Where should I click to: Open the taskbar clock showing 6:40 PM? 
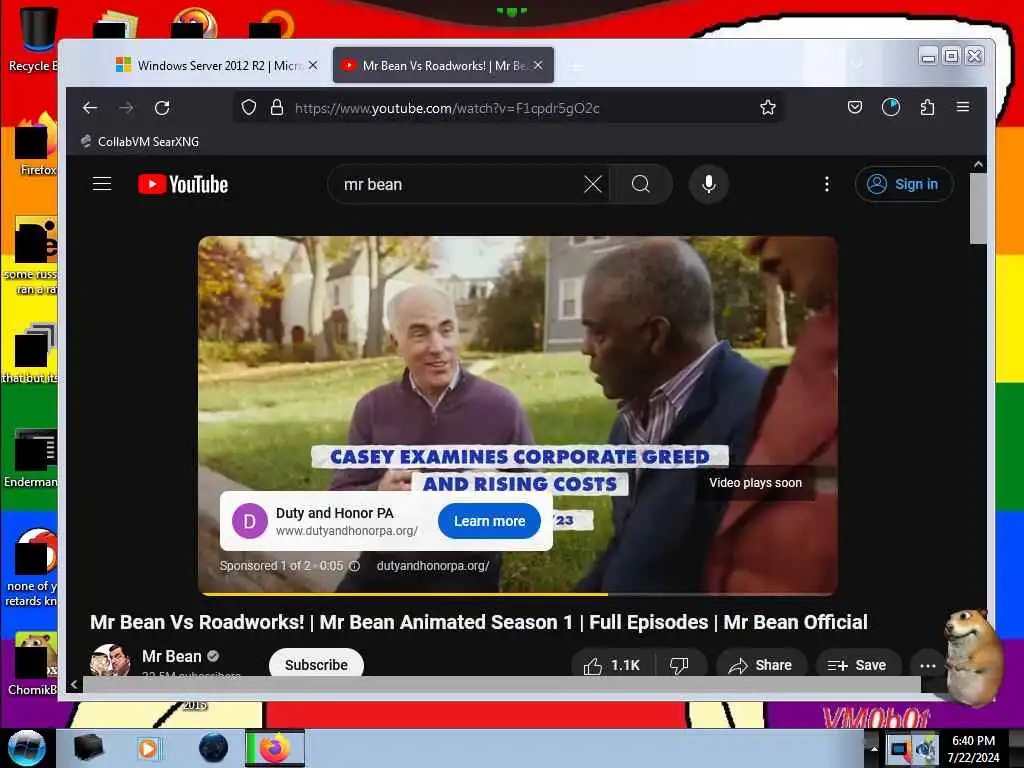pos(973,748)
